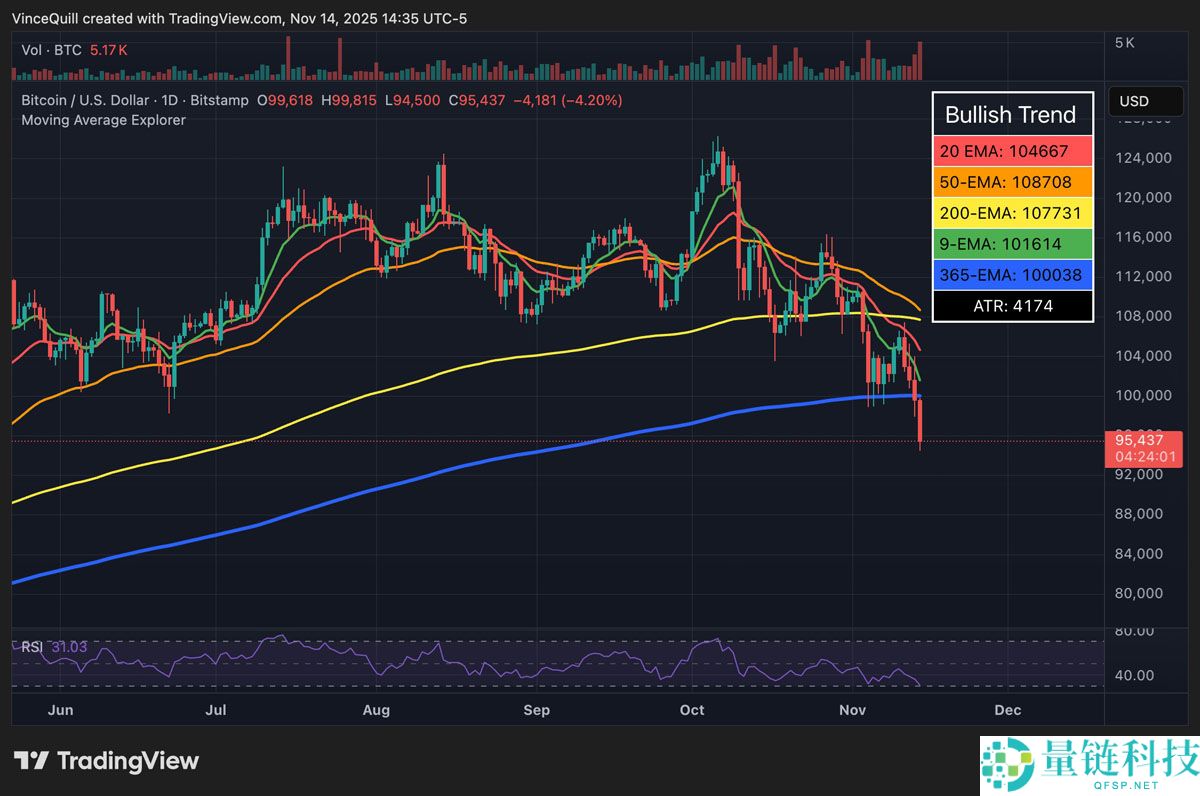This screenshot has width=1200, height=796.
Task: Open the USD currency selector
Action: (1146, 101)
